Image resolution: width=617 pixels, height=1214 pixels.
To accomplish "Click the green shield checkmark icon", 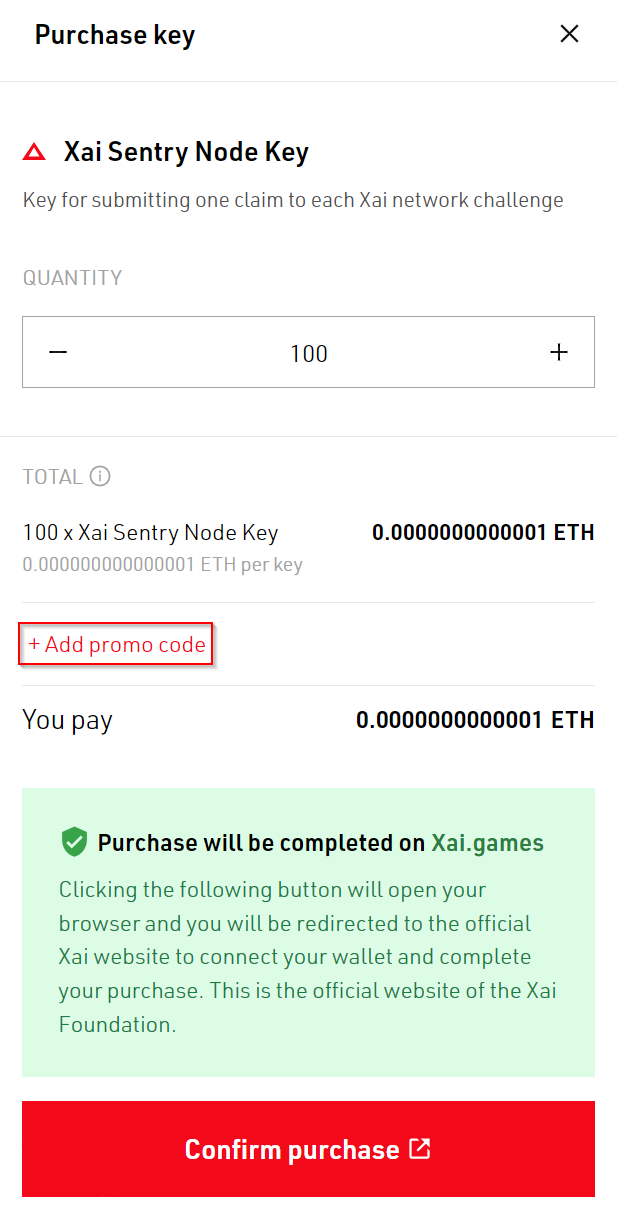I will tap(74, 843).
